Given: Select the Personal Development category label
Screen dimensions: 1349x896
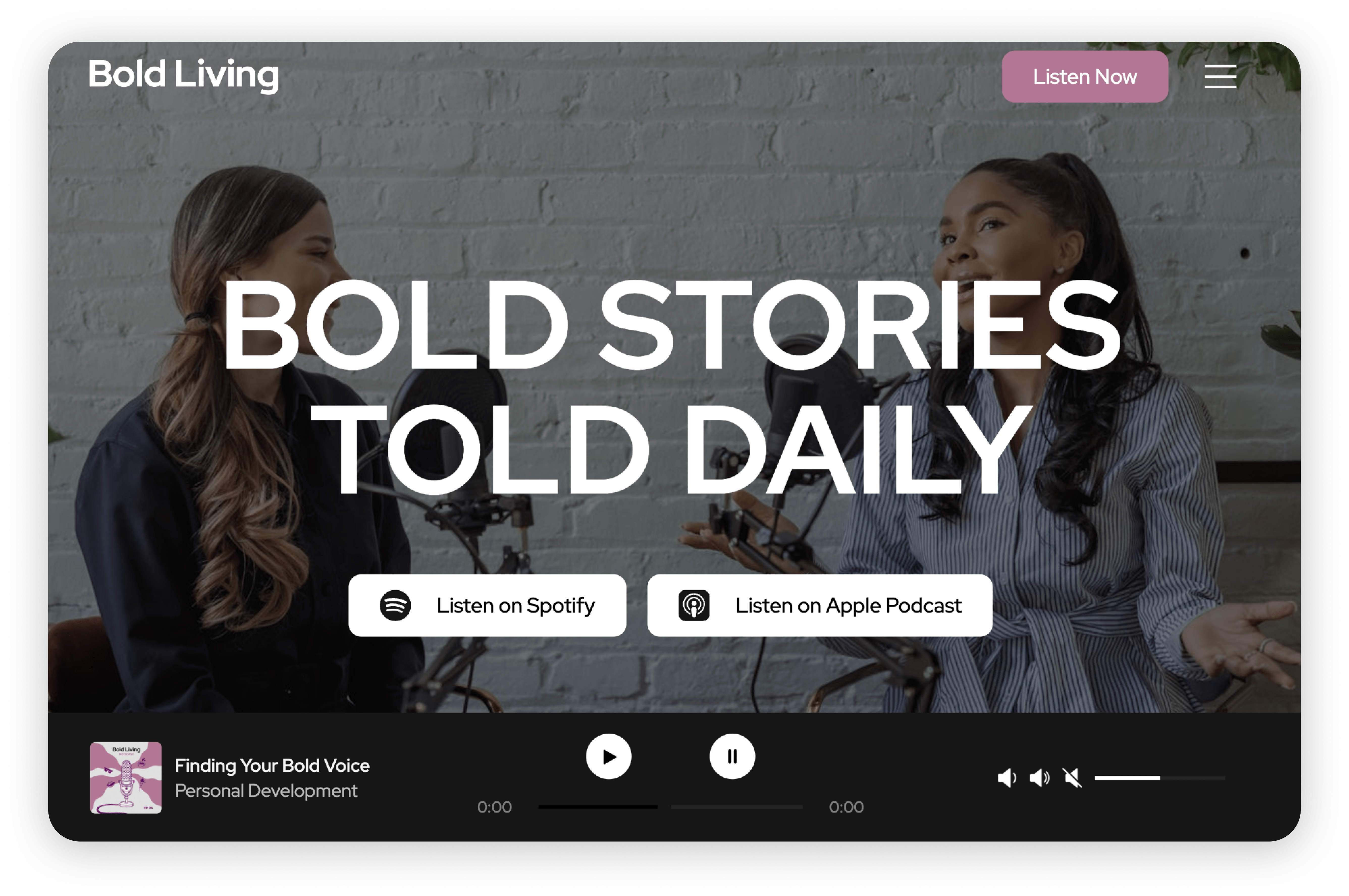Looking at the screenshot, I should pyautogui.click(x=266, y=791).
